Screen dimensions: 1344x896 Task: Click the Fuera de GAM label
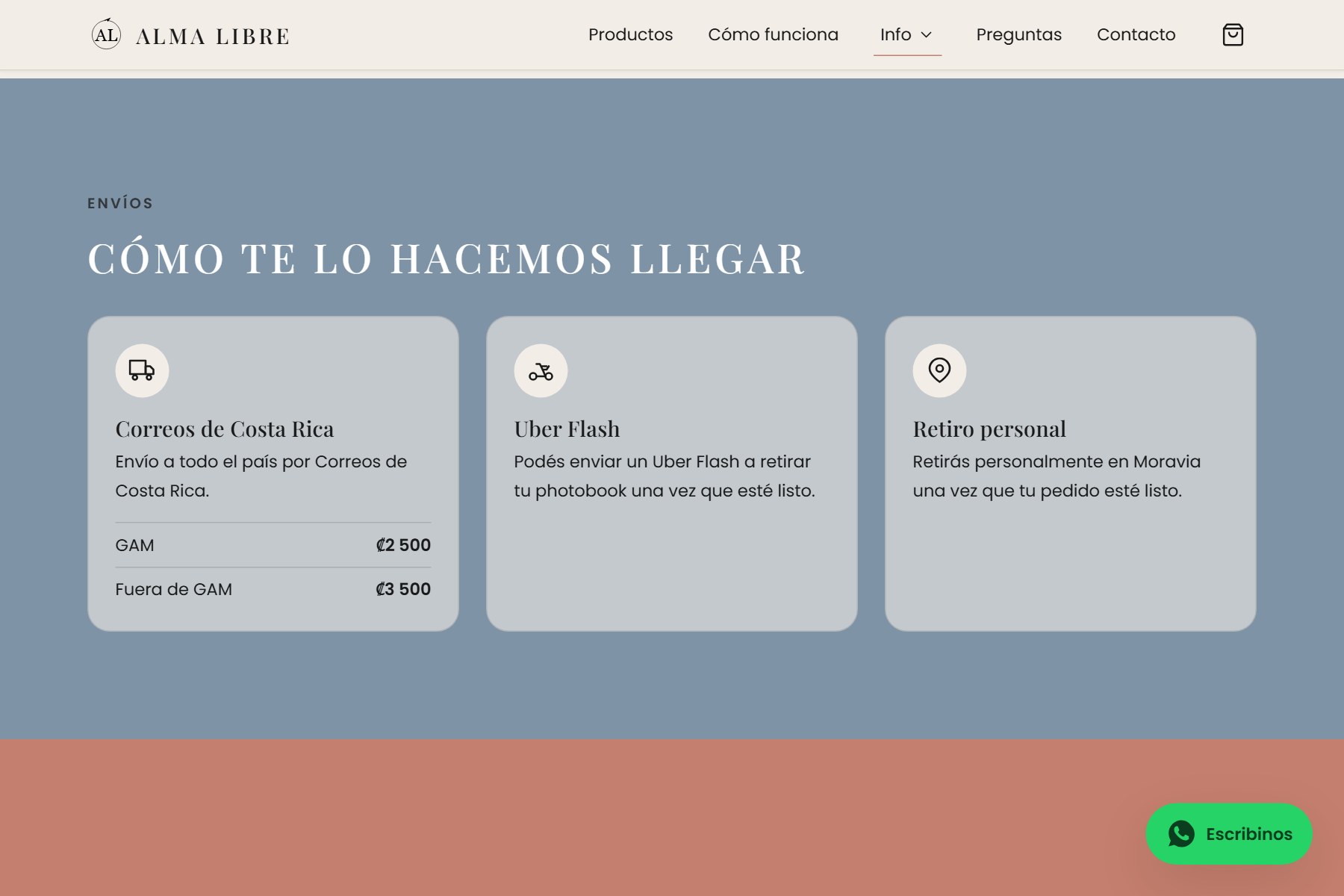click(173, 590)
